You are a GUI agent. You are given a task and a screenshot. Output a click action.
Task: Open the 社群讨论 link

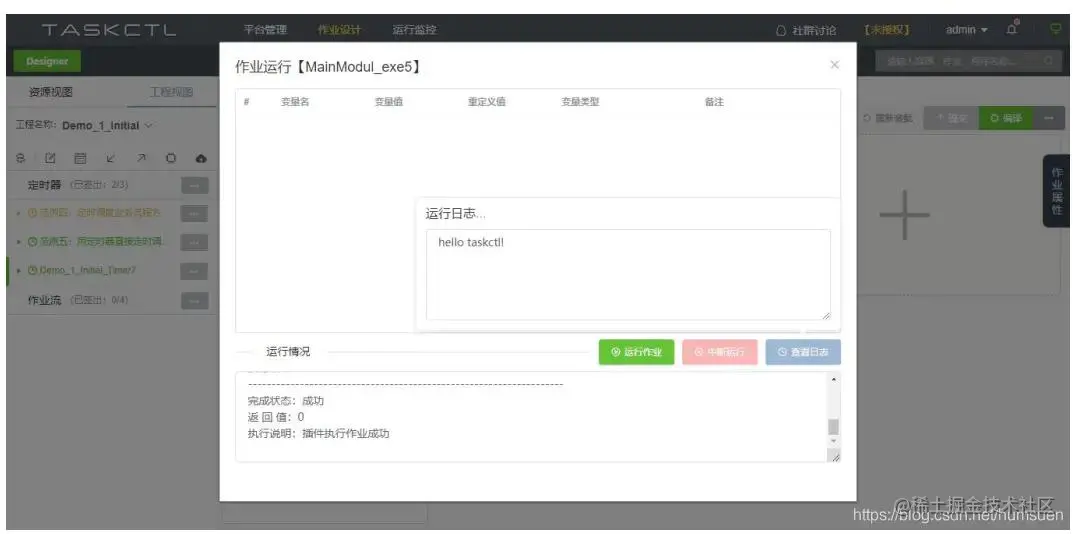tap(805, 30)
